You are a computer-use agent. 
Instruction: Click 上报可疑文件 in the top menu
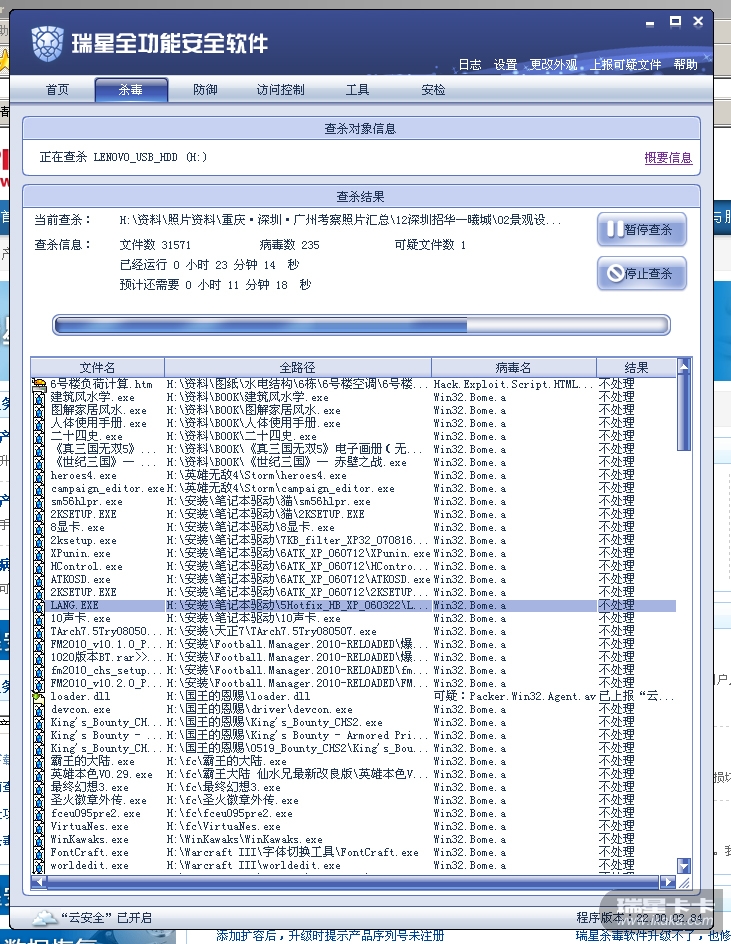point(625,64)
